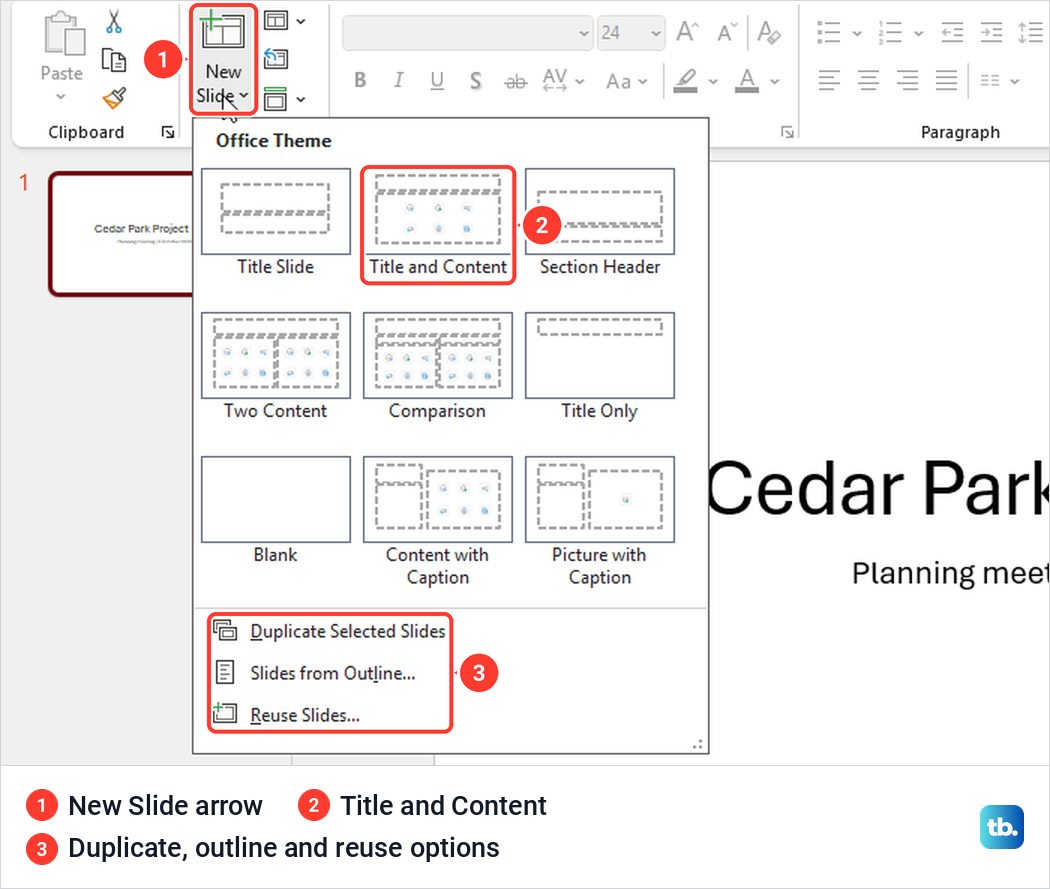This screenshot has height=889, width=1050.
Task: Apply text highlight color
Action: click(x=685, y=80)
